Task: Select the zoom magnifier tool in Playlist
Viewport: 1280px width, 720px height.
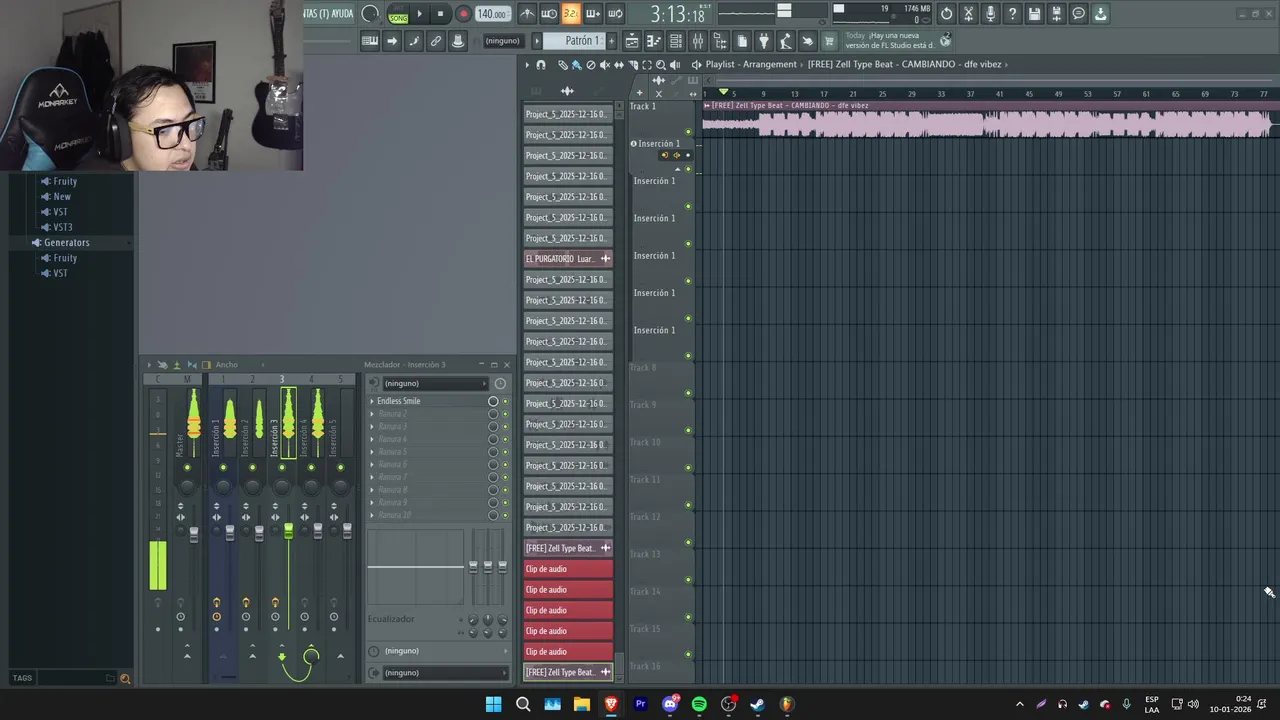Action: click(x=661, y=65)
